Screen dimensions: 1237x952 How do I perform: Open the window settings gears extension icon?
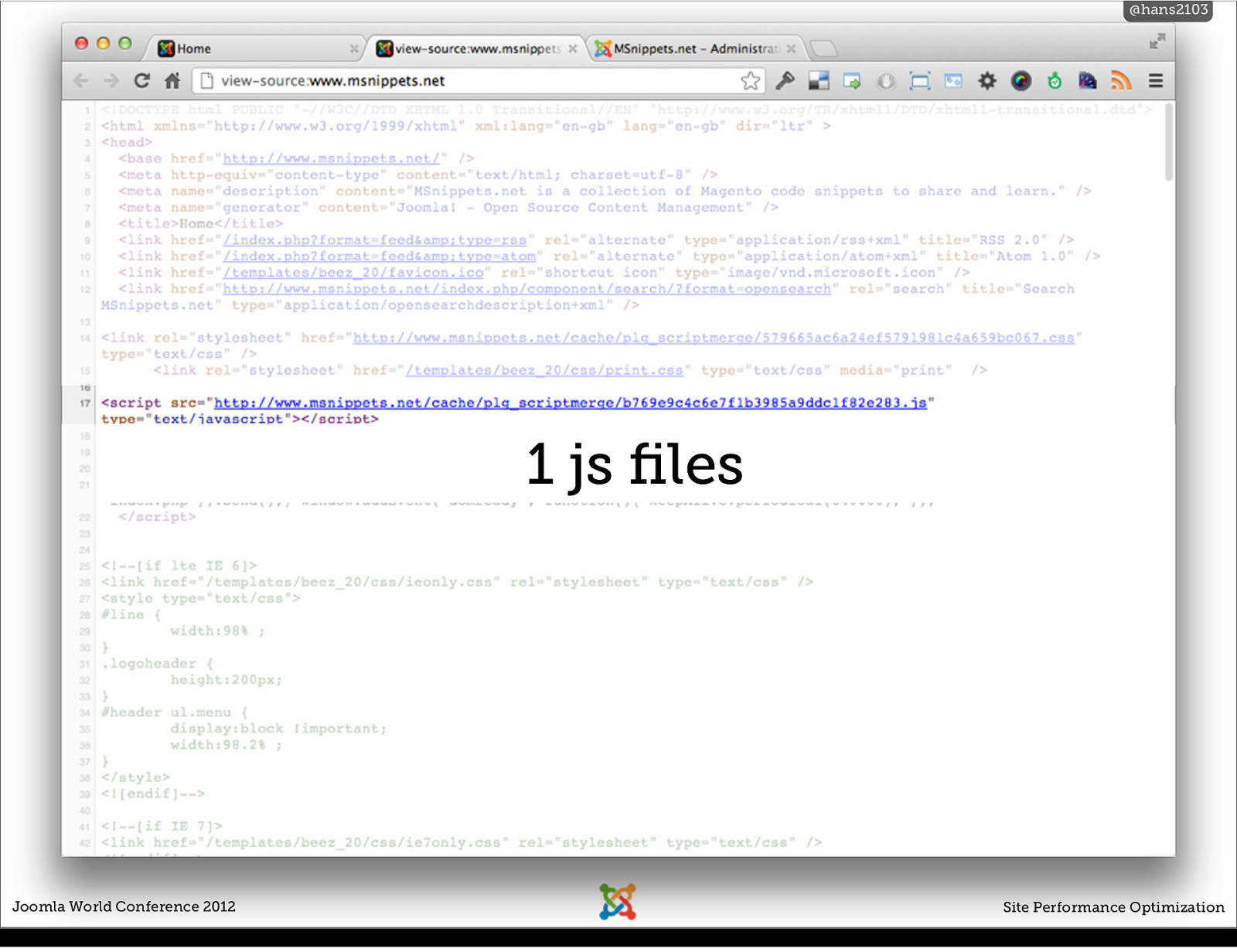pyautogui.click(x=953, y=80)
